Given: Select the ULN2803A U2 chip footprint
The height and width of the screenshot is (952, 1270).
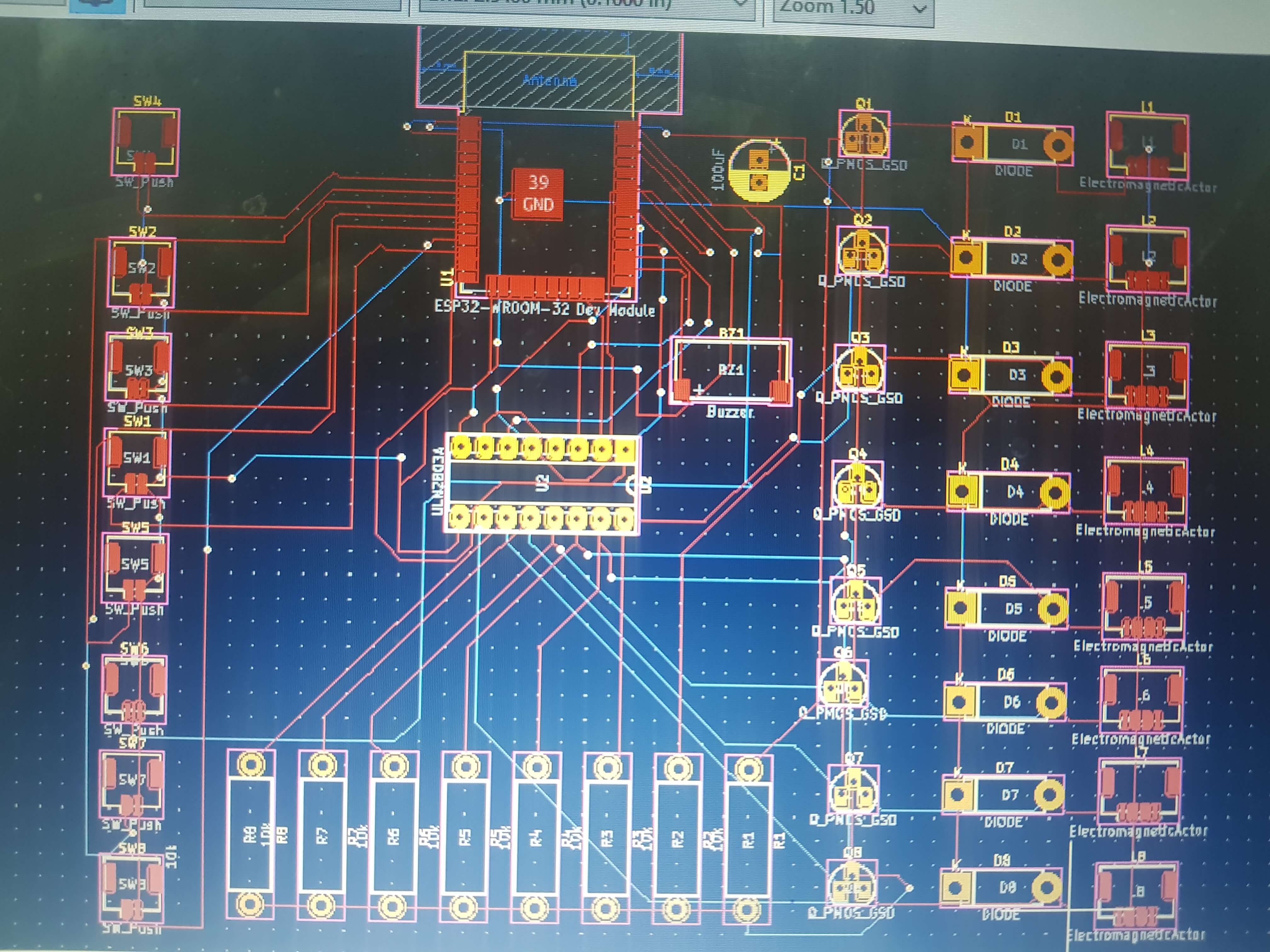Looking at the screenshot, I should 542,484.
